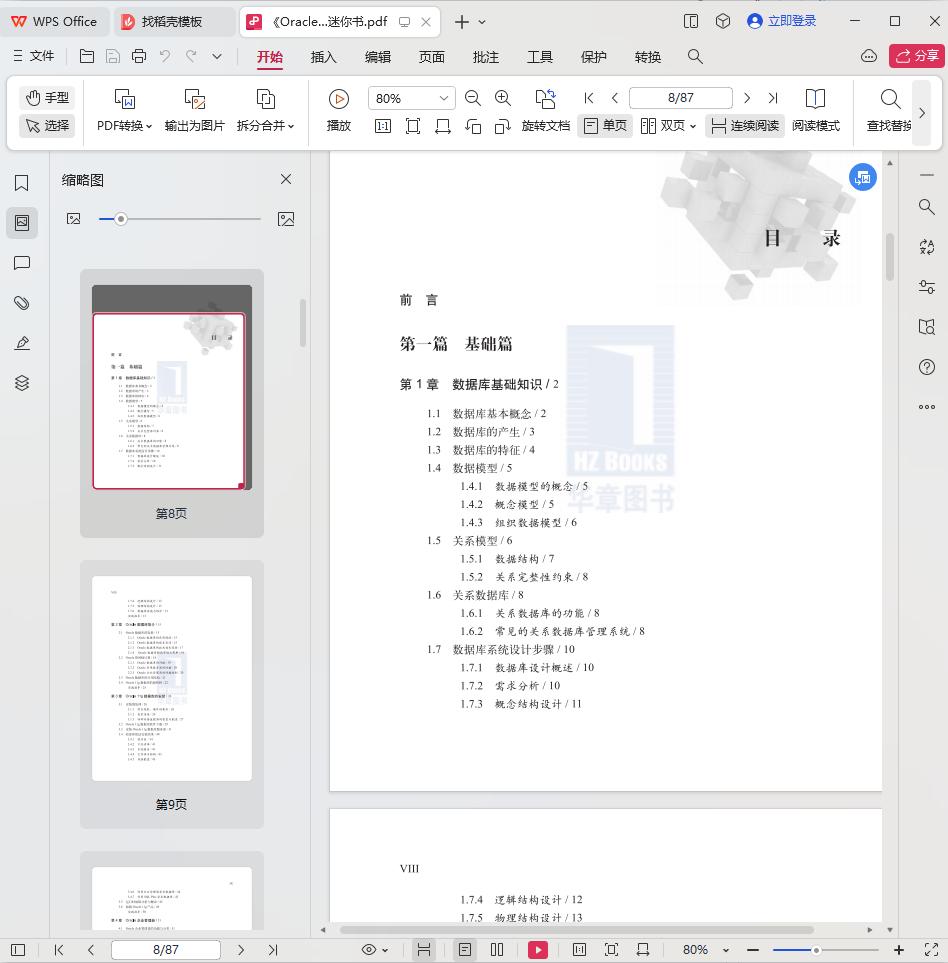Expand ribbon overflow right chevron
The image size is (948, 963).
click(x=922, y=113)
